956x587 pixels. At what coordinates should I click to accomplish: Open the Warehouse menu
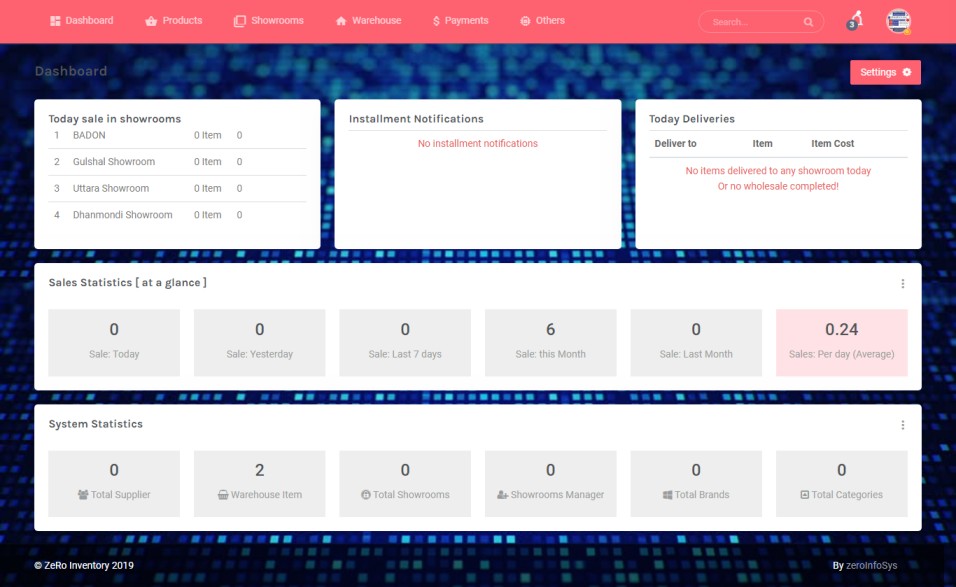tap(368, 21)
